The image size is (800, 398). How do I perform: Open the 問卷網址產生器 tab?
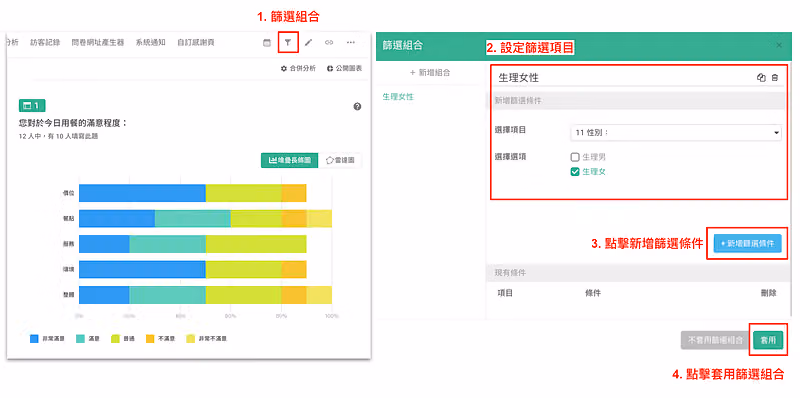click(98, 42)
